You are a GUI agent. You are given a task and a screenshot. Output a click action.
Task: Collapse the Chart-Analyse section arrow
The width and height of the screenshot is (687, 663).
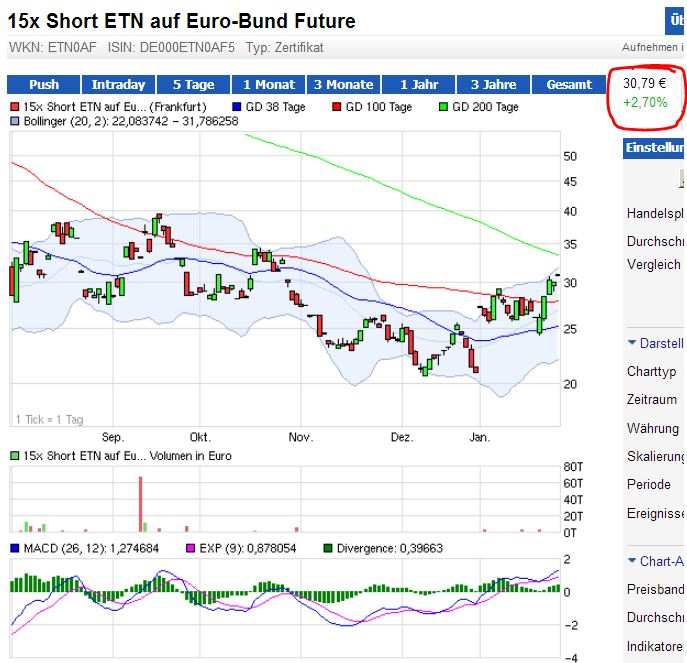pyautogui.click(x=632, y=561)
